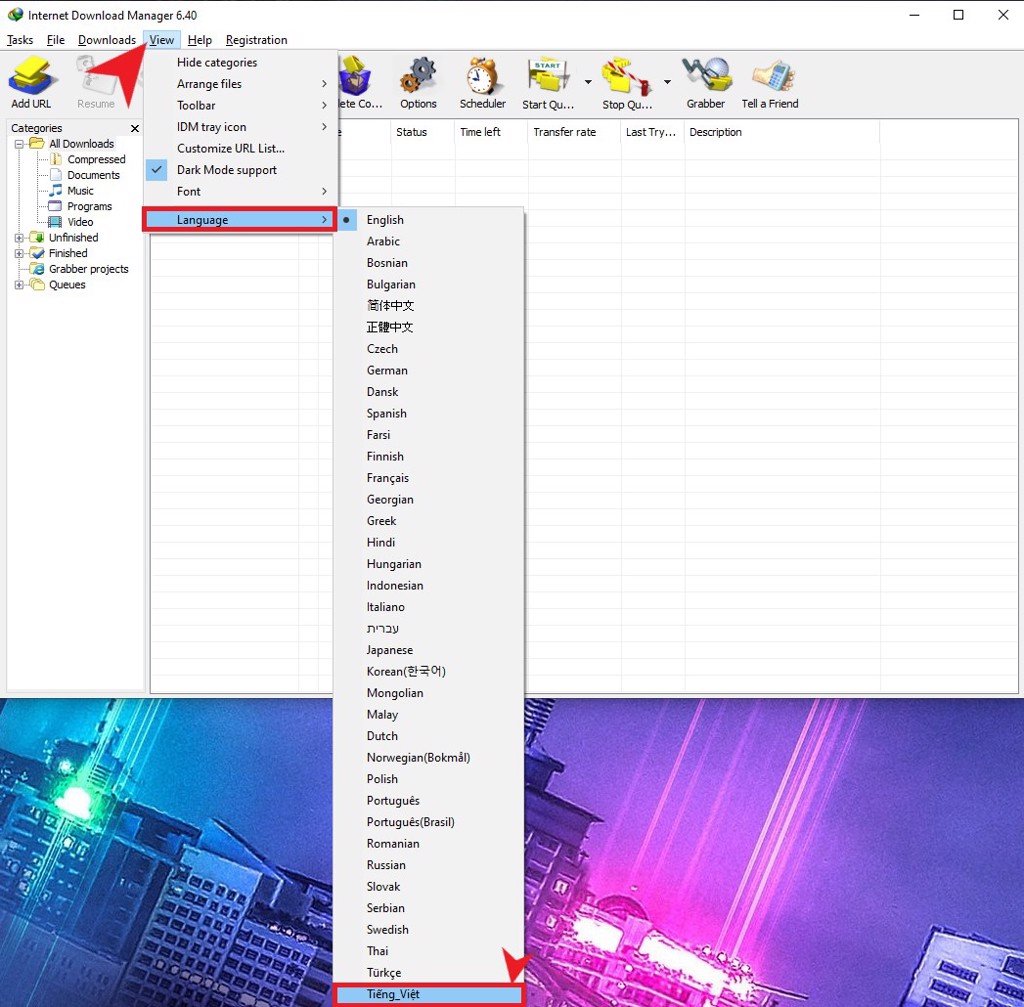1024x1007 pixels.
Task: Select Hindi language
Action: pos(428,542)
